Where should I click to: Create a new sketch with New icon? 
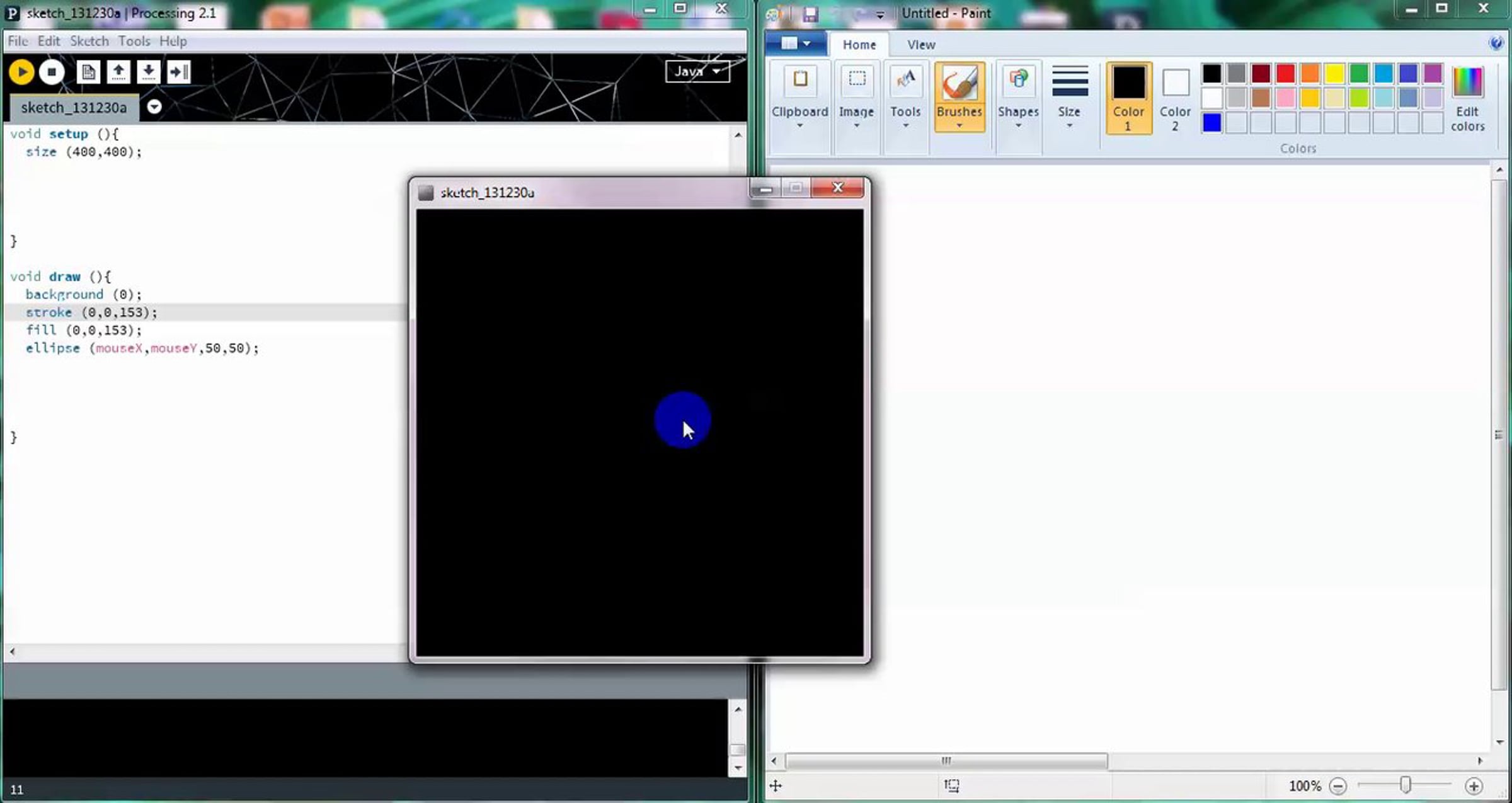pyautogui.click(x=88, y=72)
